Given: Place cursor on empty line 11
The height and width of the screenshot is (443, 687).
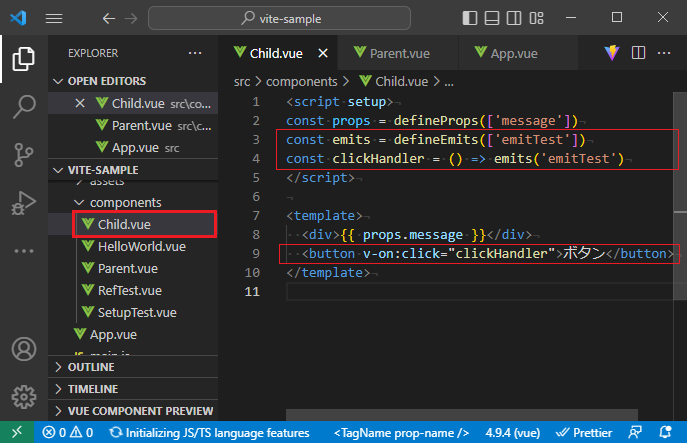Looking at the screenshot, I should click(479, 291).
